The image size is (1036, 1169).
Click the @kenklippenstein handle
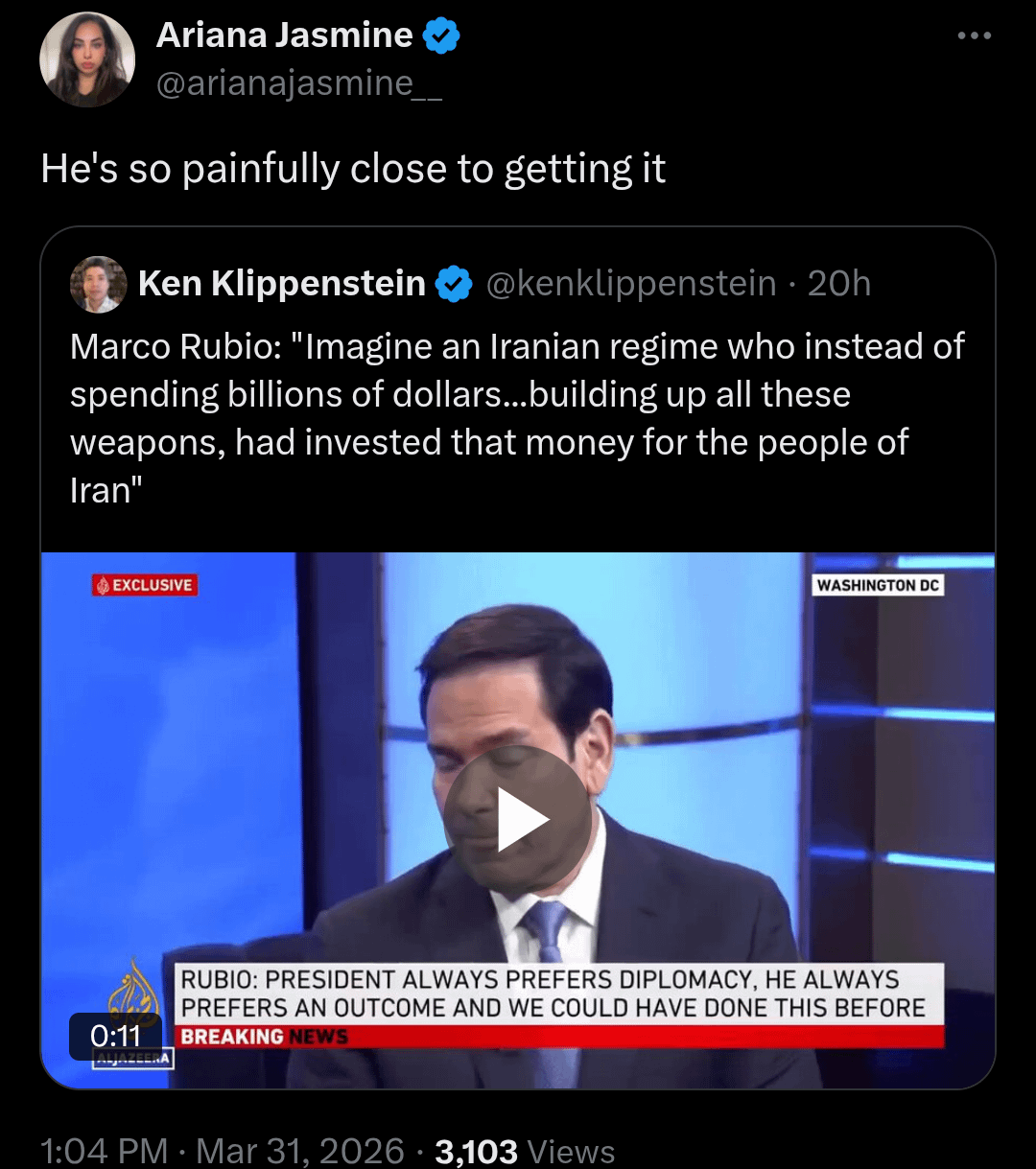coord(630,284)
